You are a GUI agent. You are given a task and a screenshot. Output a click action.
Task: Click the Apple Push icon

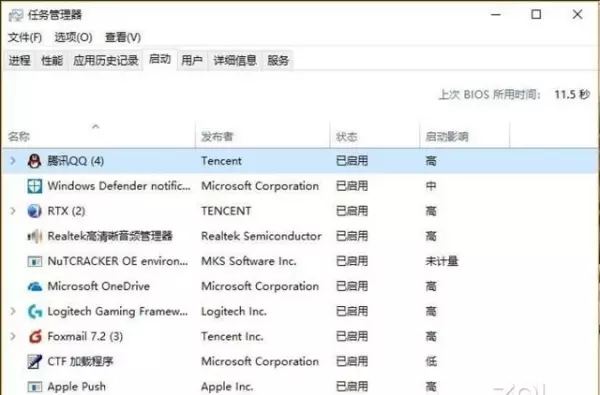[34, 387]
